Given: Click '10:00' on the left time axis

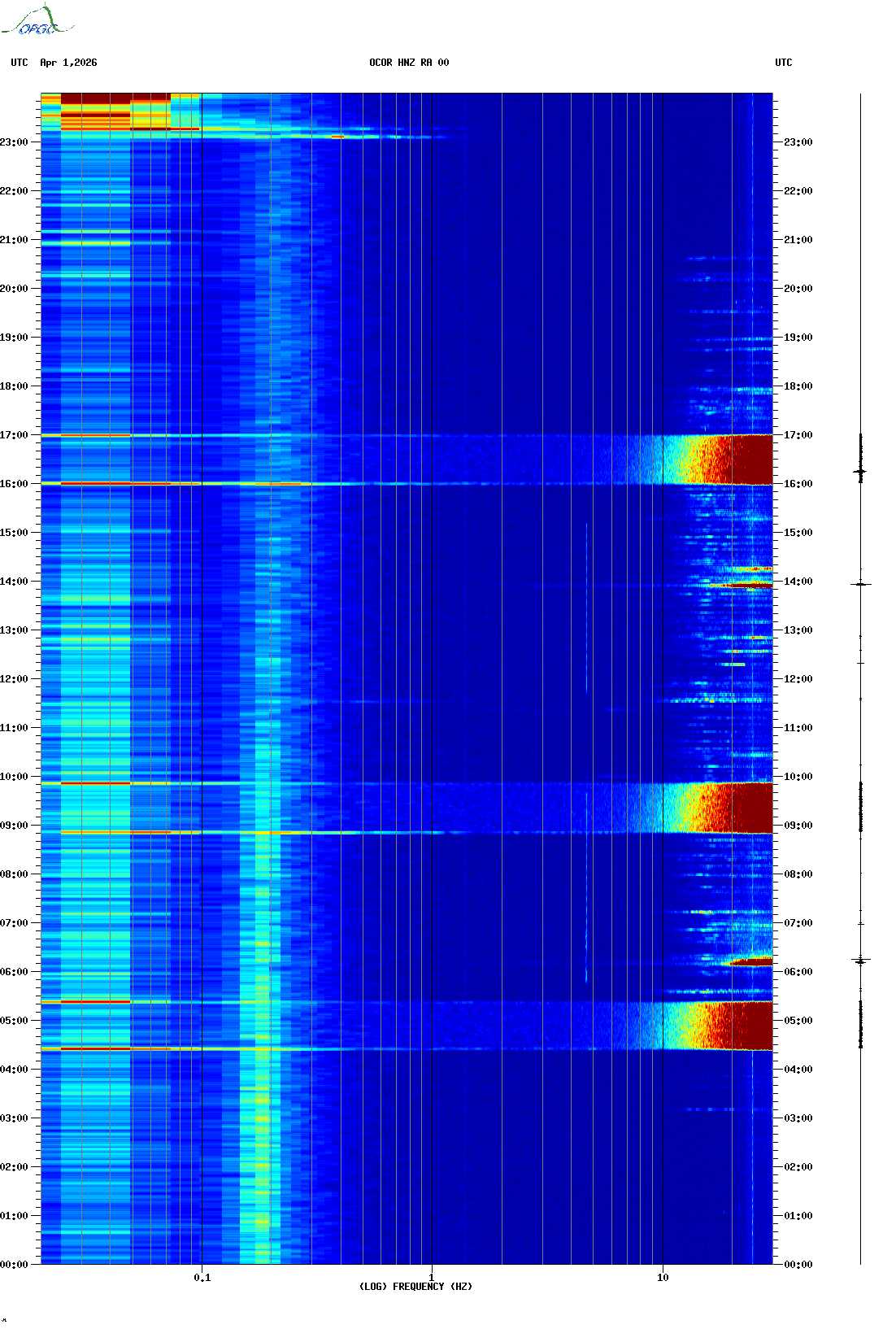Looking at the screenshot, I should (x=14, y=777).
